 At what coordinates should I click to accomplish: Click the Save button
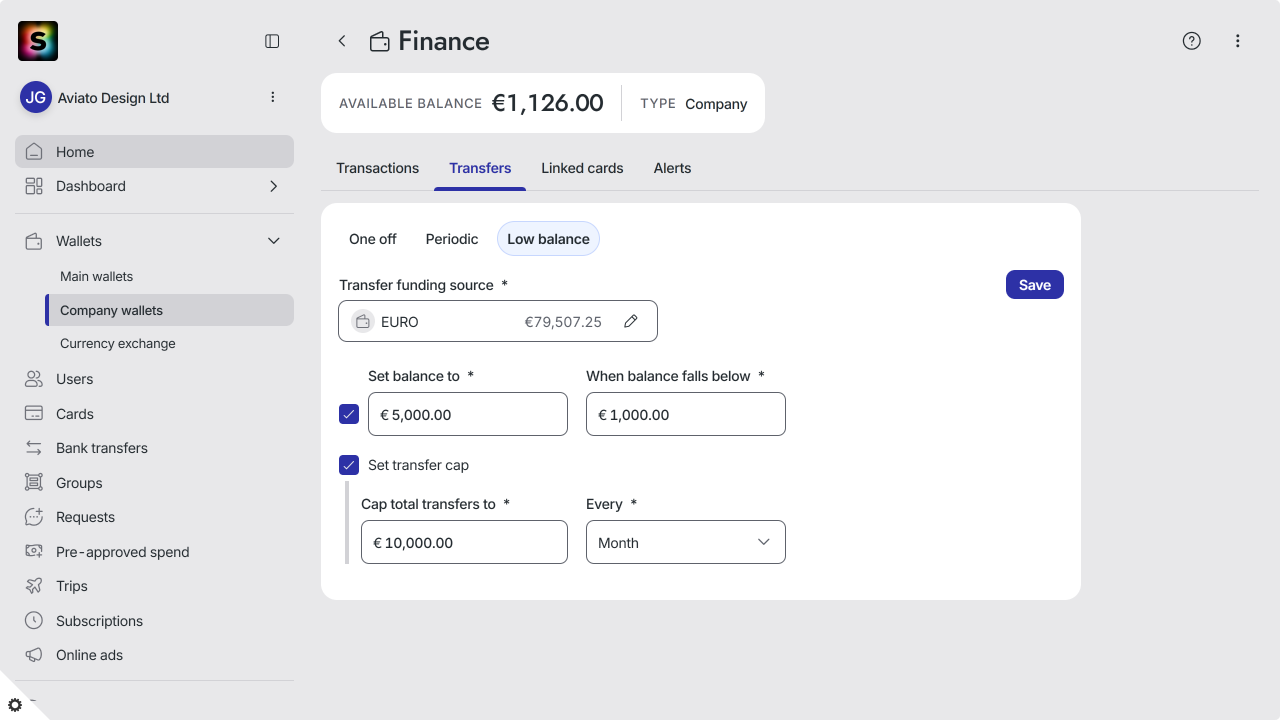(1035, 285)
